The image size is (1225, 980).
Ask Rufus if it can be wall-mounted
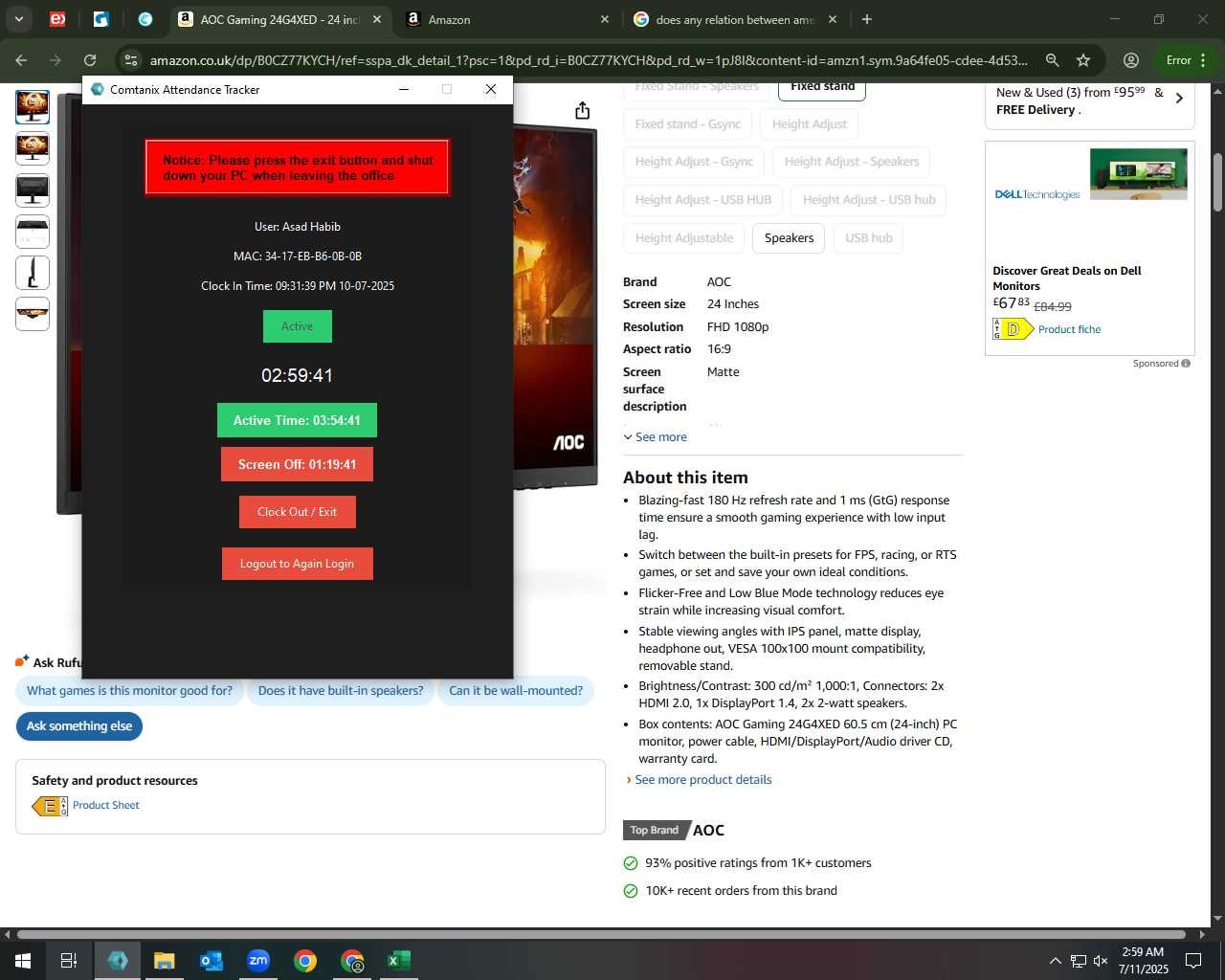(x=516, y=691)
